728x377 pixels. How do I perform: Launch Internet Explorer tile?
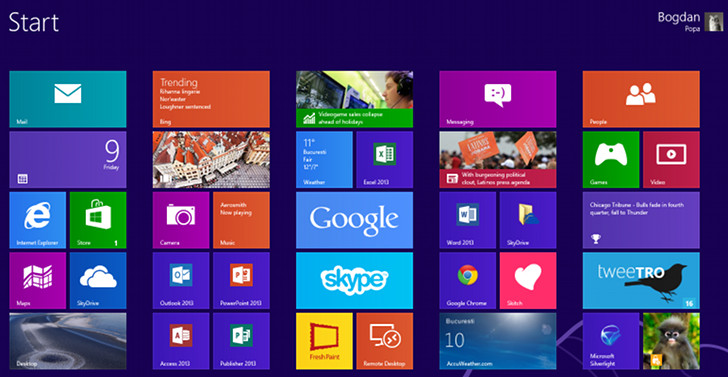(x=38, y=220)
